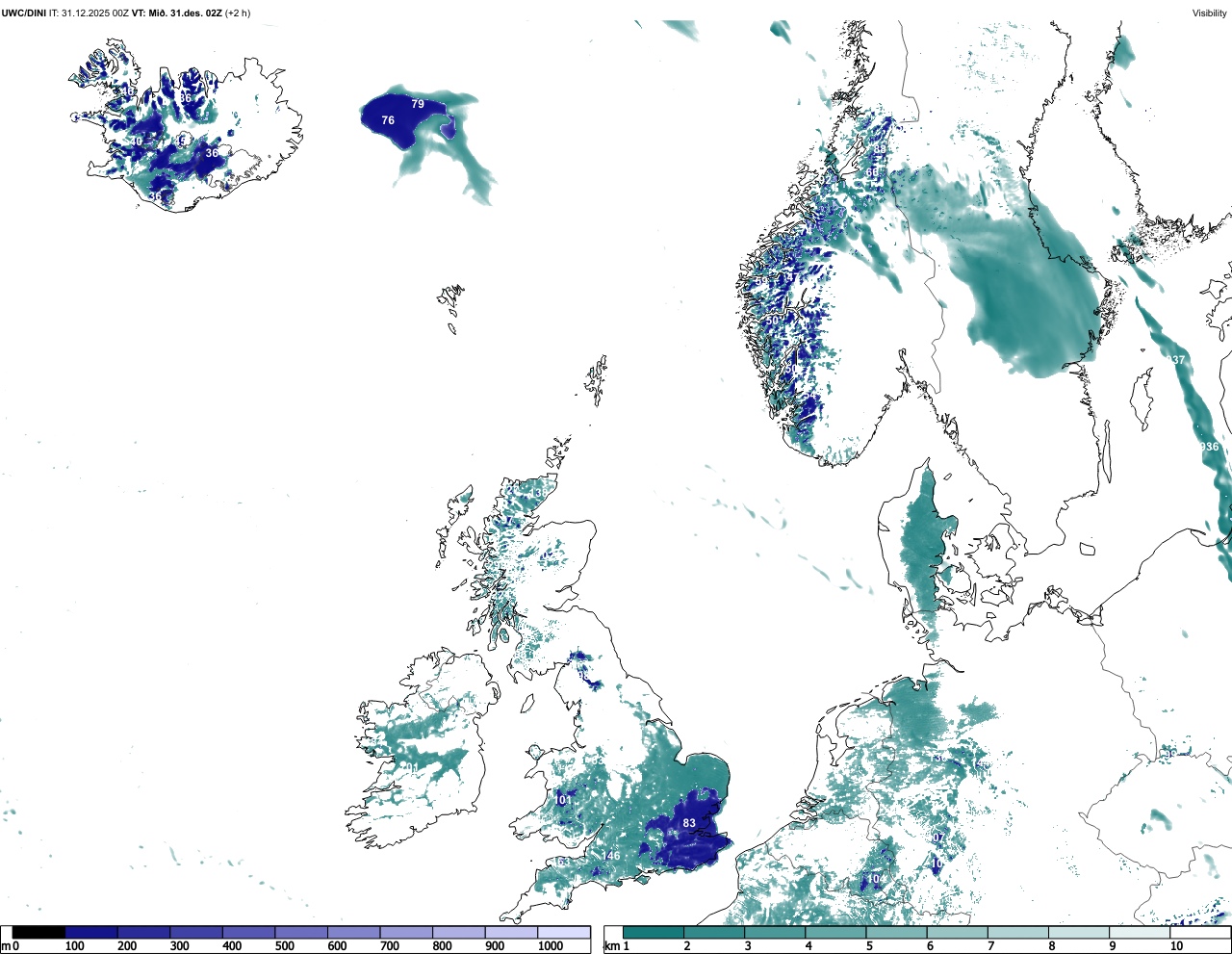Click the '79' value east of Iceland
The width and height of the screenshot is (1232, 954).
coord(418,104)
